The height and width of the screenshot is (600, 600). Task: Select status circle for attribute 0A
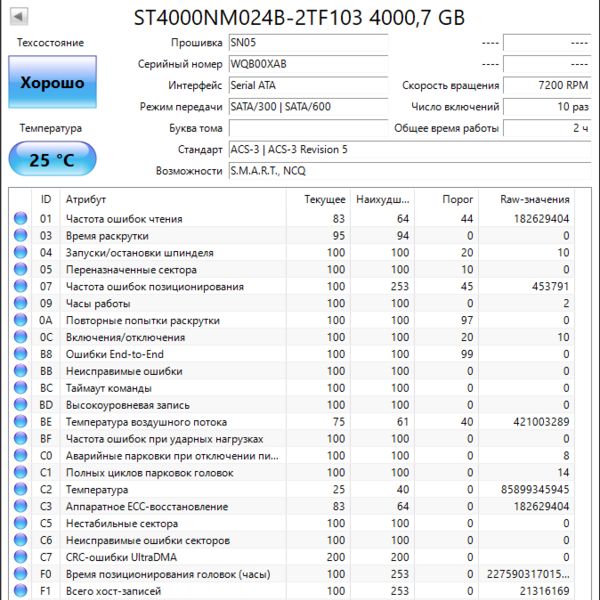point(21,320)
